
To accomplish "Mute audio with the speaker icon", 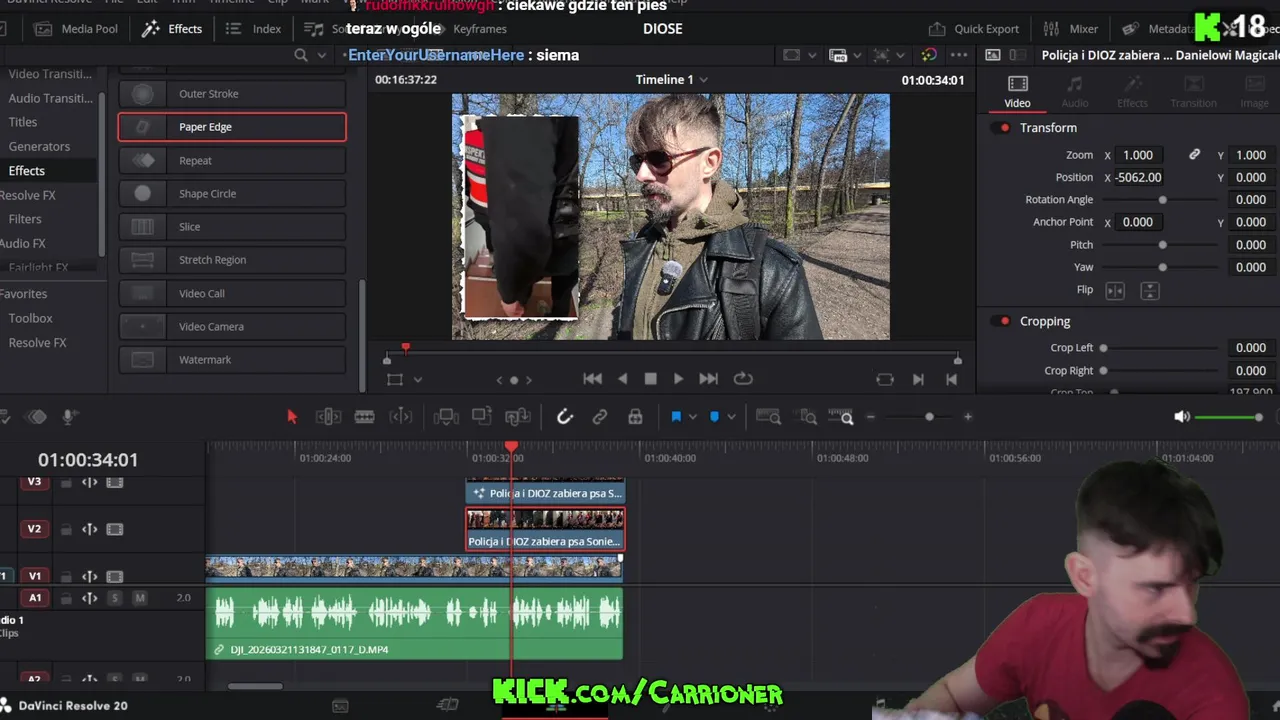I will pos(1182,417).
